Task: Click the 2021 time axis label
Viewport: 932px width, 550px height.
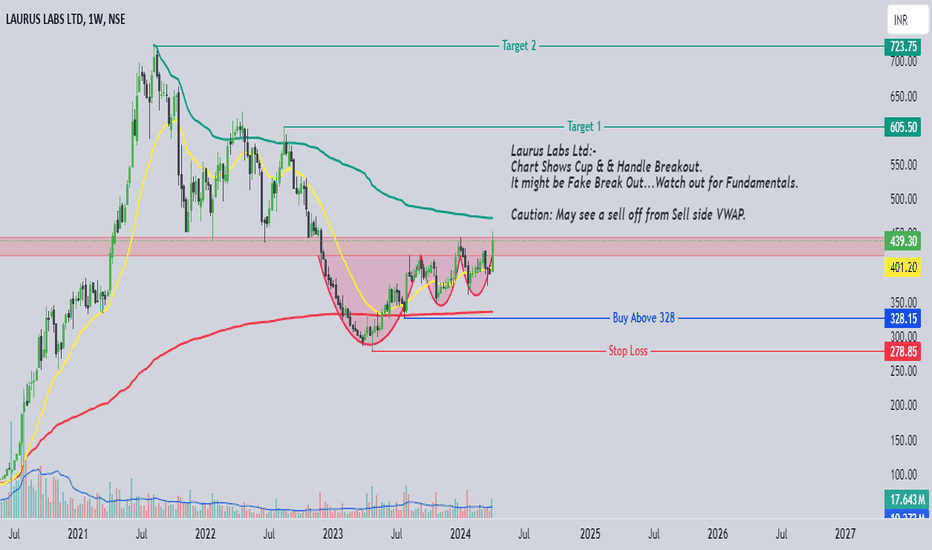Action: [x=78, y=534]
